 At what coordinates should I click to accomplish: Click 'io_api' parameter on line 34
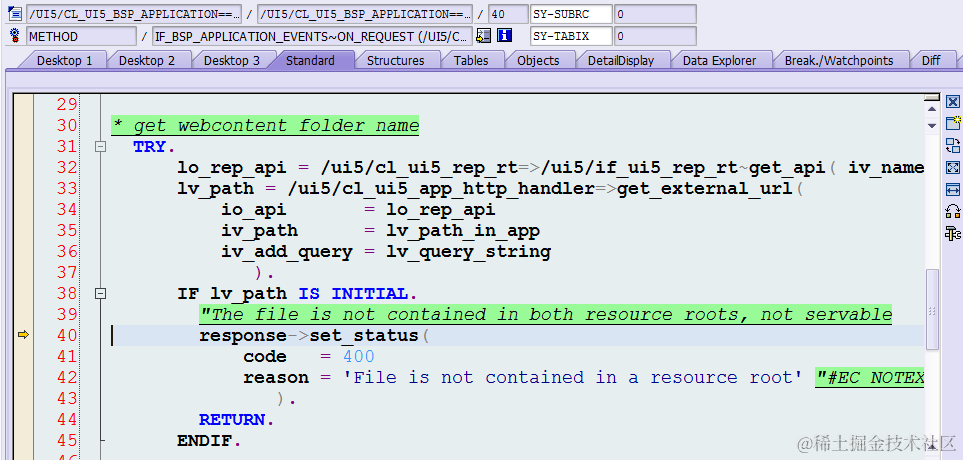click(254, 210)
